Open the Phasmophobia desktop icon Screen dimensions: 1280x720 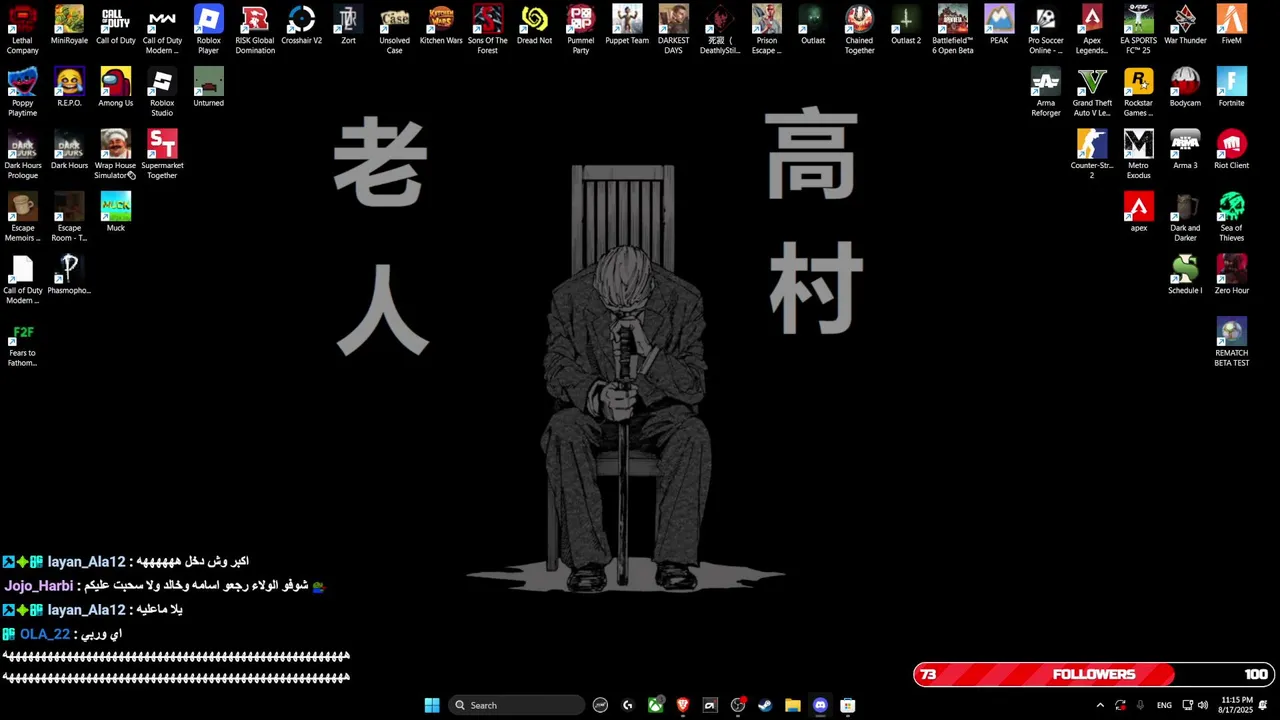tap(69, 275)
